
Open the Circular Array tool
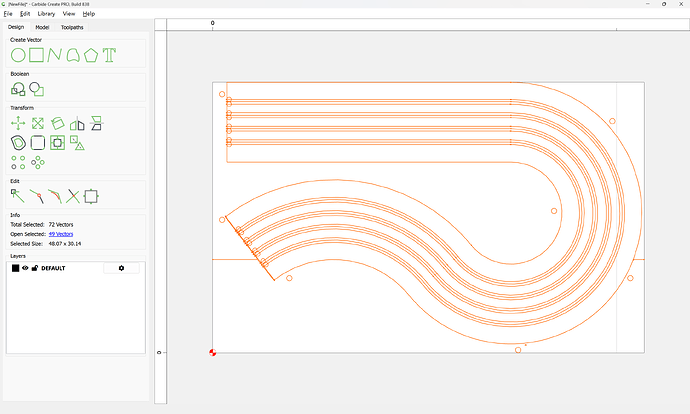coord(38,162)
